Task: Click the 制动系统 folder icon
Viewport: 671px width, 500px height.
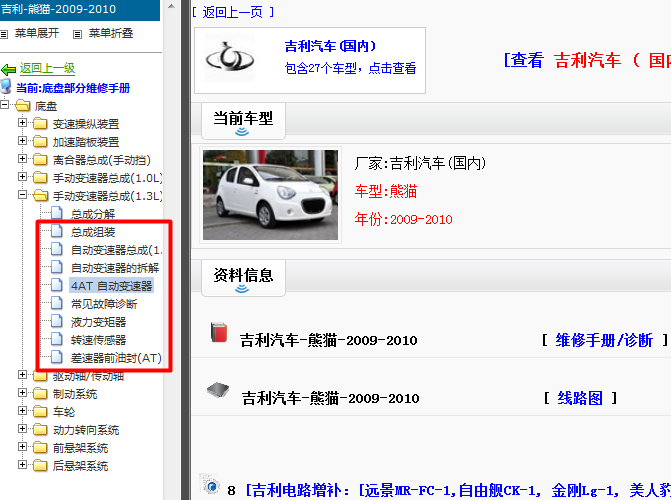Action: click(40, 393)
